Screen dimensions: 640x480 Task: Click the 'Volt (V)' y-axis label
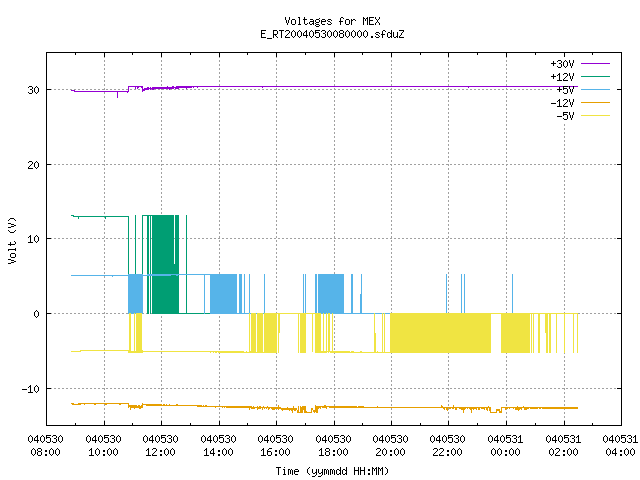point(12,241)
